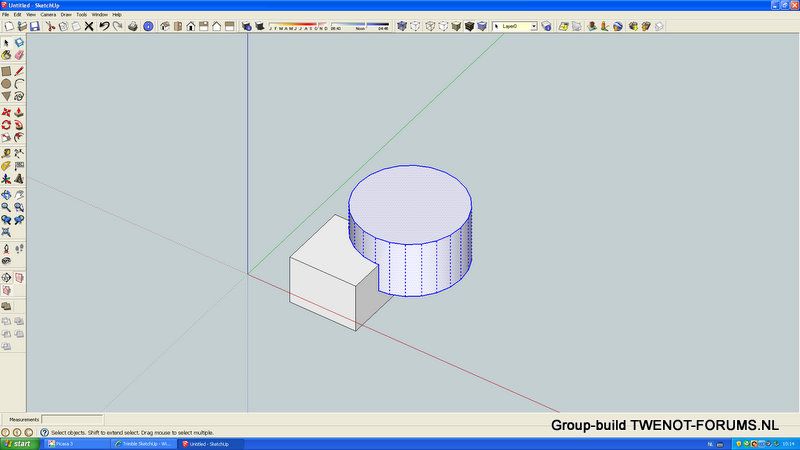Open the Tools menu
800x450 pixels.
tap(82, 15)
